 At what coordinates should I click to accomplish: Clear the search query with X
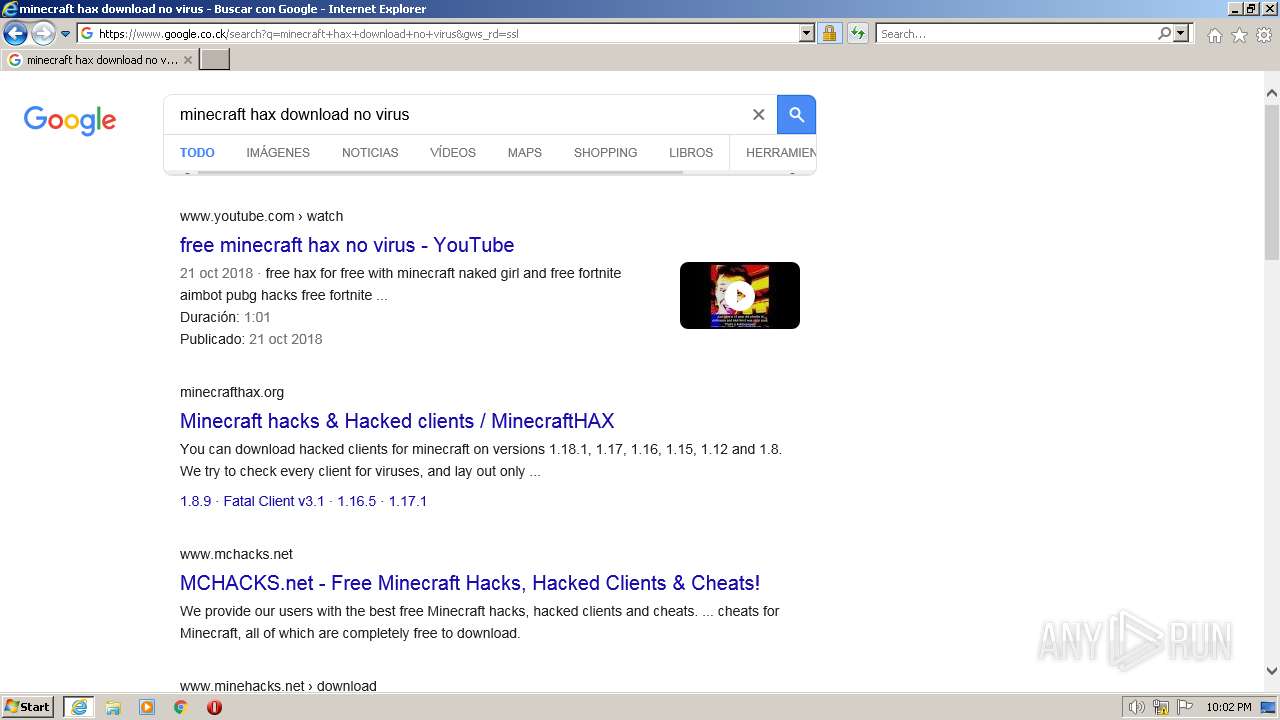tap(758, 114)
